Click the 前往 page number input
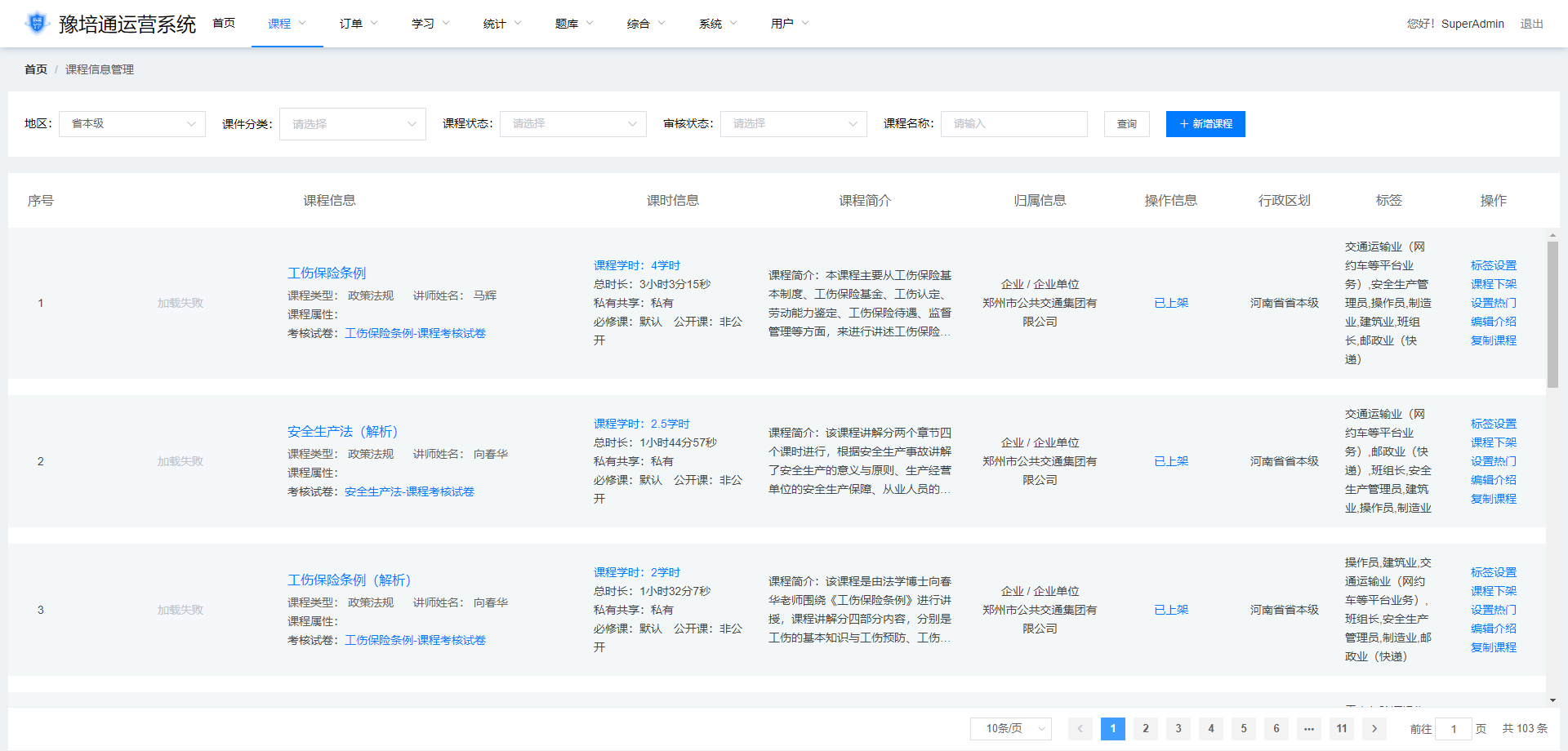This screenshot has height=751, width=1568. 1454,729
